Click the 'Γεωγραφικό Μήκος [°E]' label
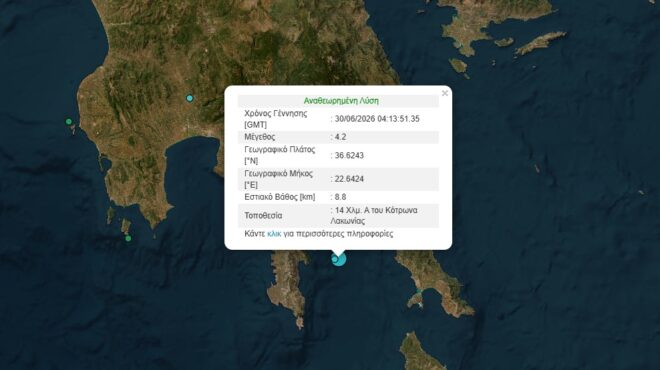This screenshot has width=660, height=370. click(279, 179)
